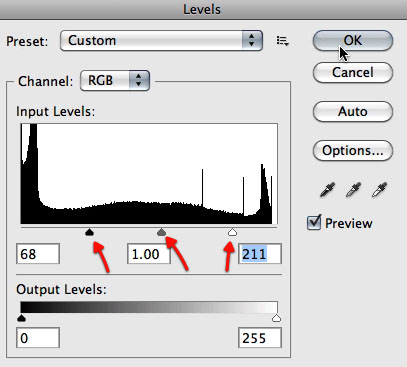Click the input highlights white slider
The height and width of the screenshot is (367, 407).
pos(232,232)
